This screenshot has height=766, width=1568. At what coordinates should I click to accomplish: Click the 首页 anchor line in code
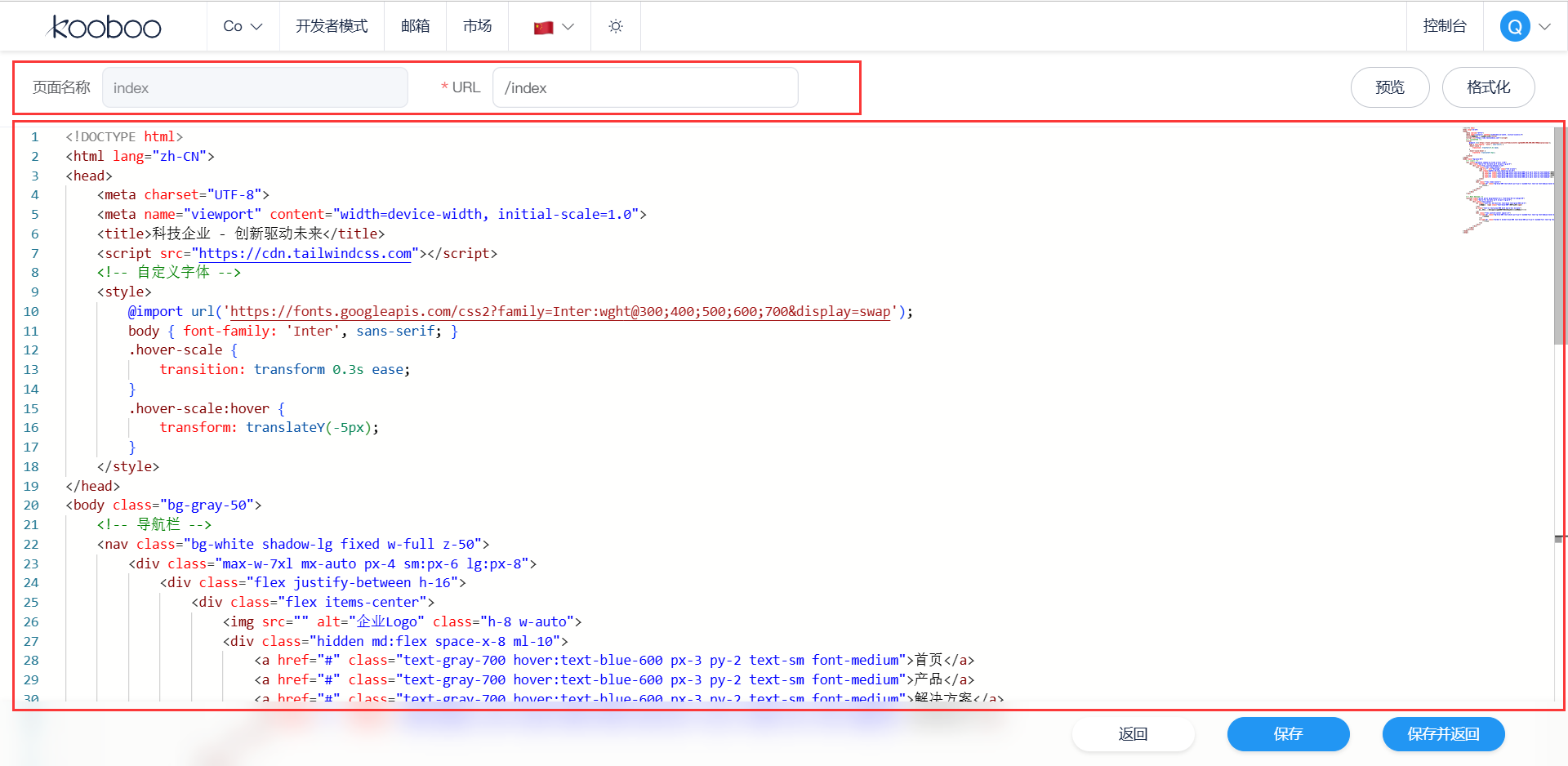(614, 660)
